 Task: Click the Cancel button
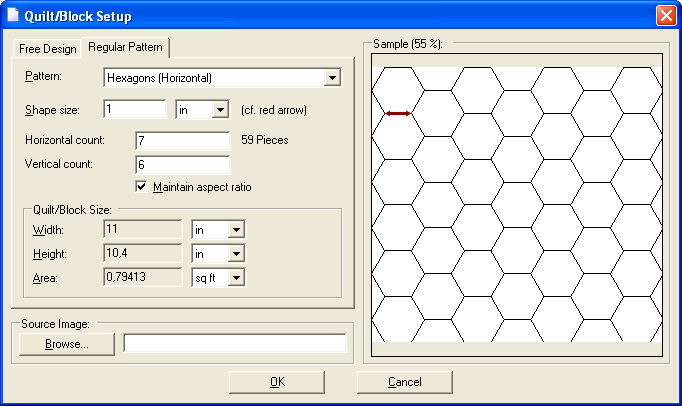405,382
